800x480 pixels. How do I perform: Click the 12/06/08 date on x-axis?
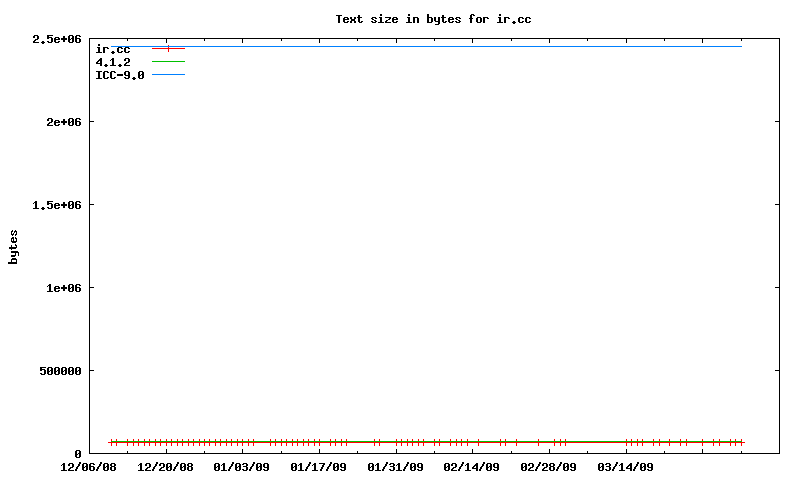[88, 466]
